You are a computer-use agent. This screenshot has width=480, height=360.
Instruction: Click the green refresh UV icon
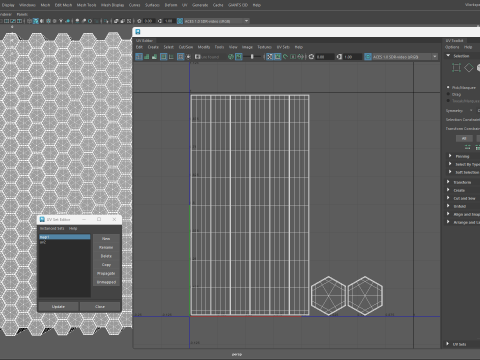[x=285, y=57]
